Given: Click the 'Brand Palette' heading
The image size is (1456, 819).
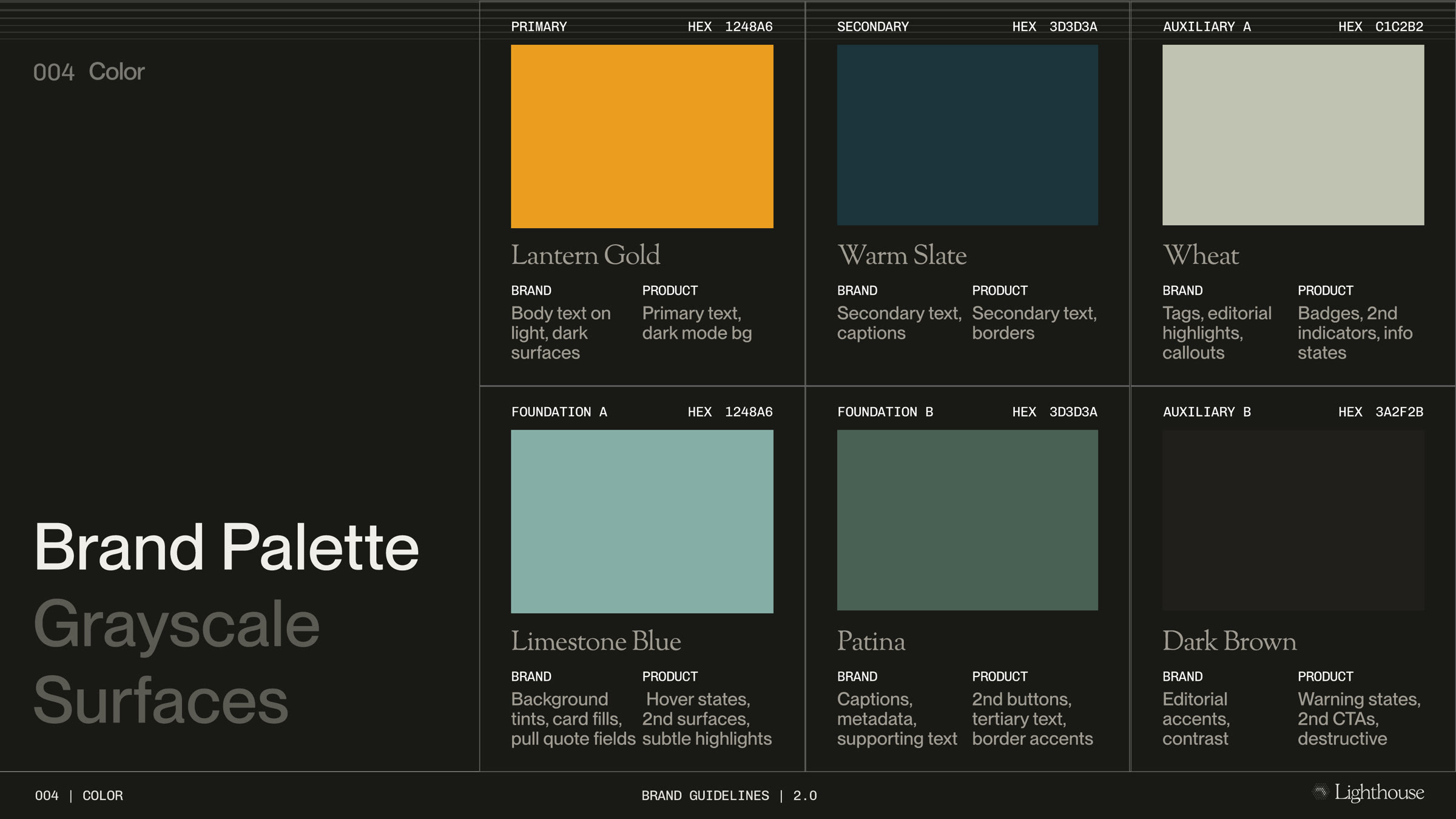Looking at the screenshot, I should [226, 547].
